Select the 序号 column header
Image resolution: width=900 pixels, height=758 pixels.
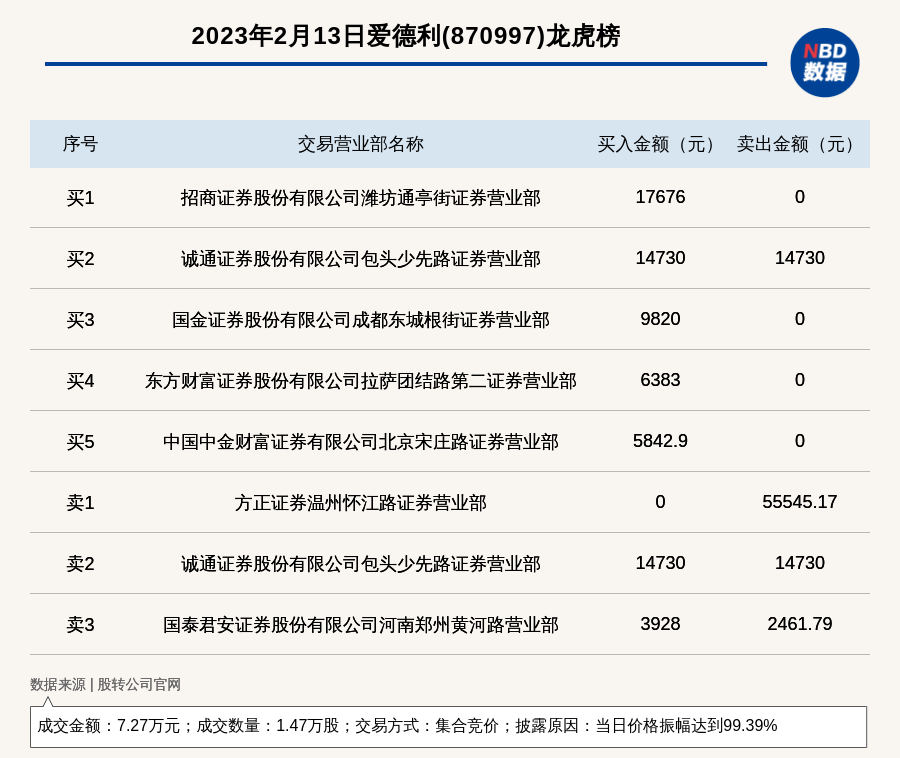coord(80,144)
